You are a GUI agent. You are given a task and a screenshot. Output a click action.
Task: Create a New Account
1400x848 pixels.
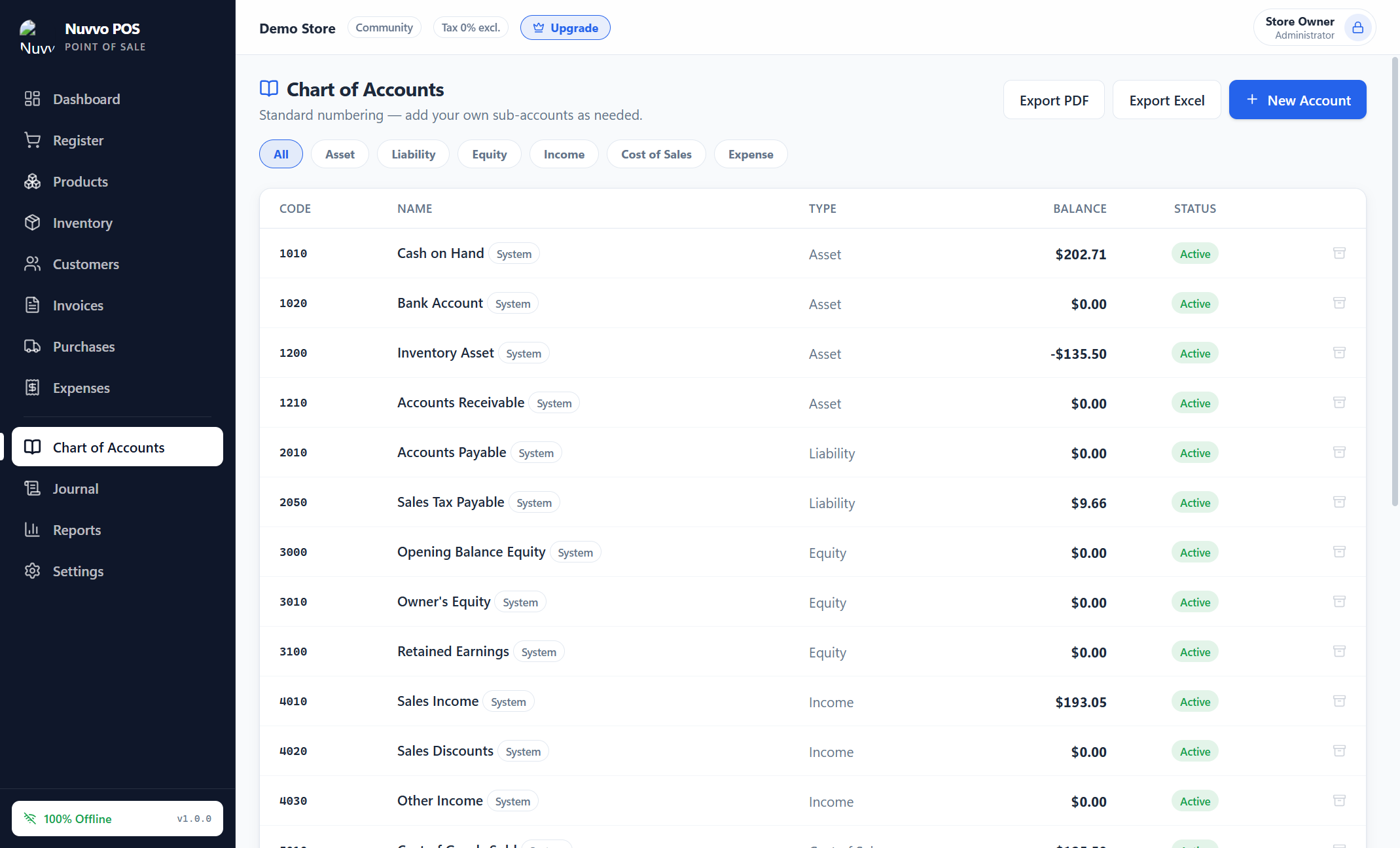click(1297, 100)
